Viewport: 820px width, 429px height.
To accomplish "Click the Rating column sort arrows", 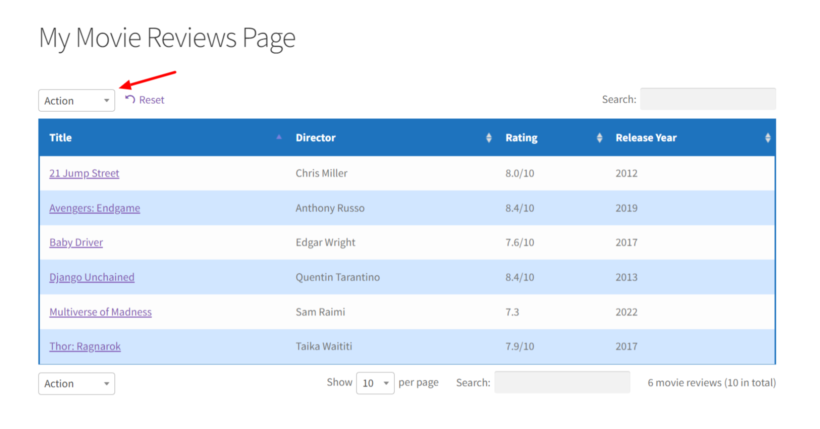I will [x=599, y=138].
